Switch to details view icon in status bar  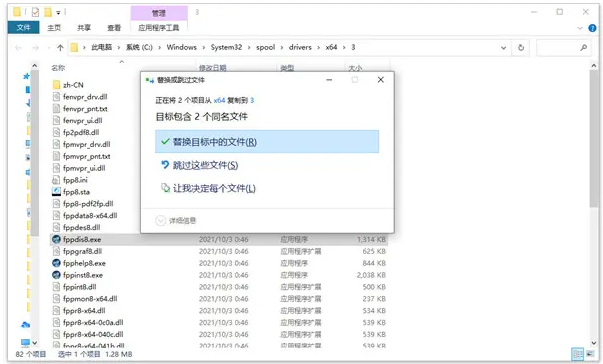tap(577, 354)
